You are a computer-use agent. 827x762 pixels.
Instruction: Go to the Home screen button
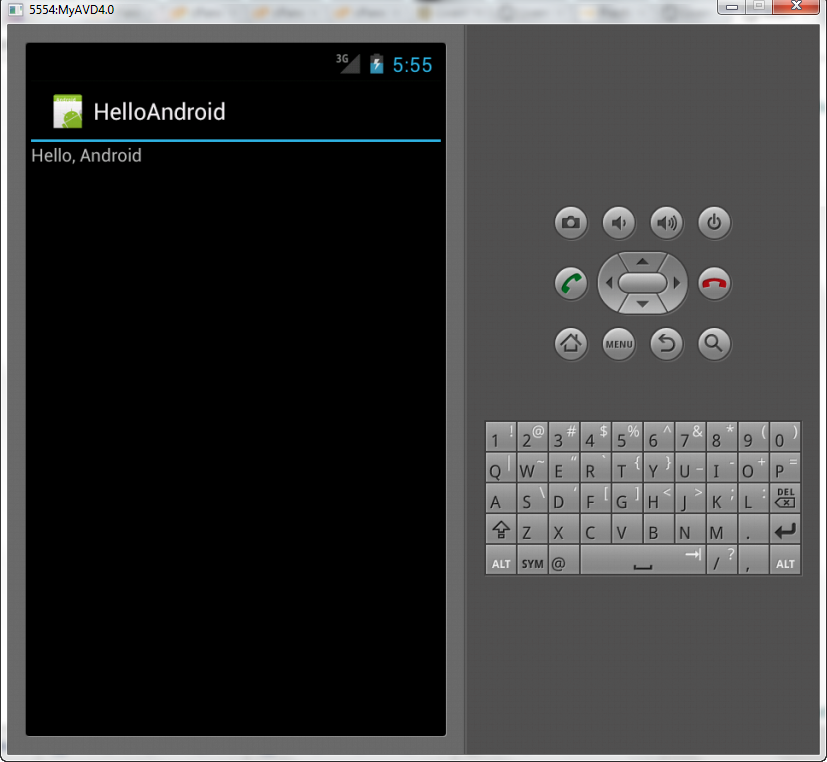pyautogui.click(x=571, y=344)
